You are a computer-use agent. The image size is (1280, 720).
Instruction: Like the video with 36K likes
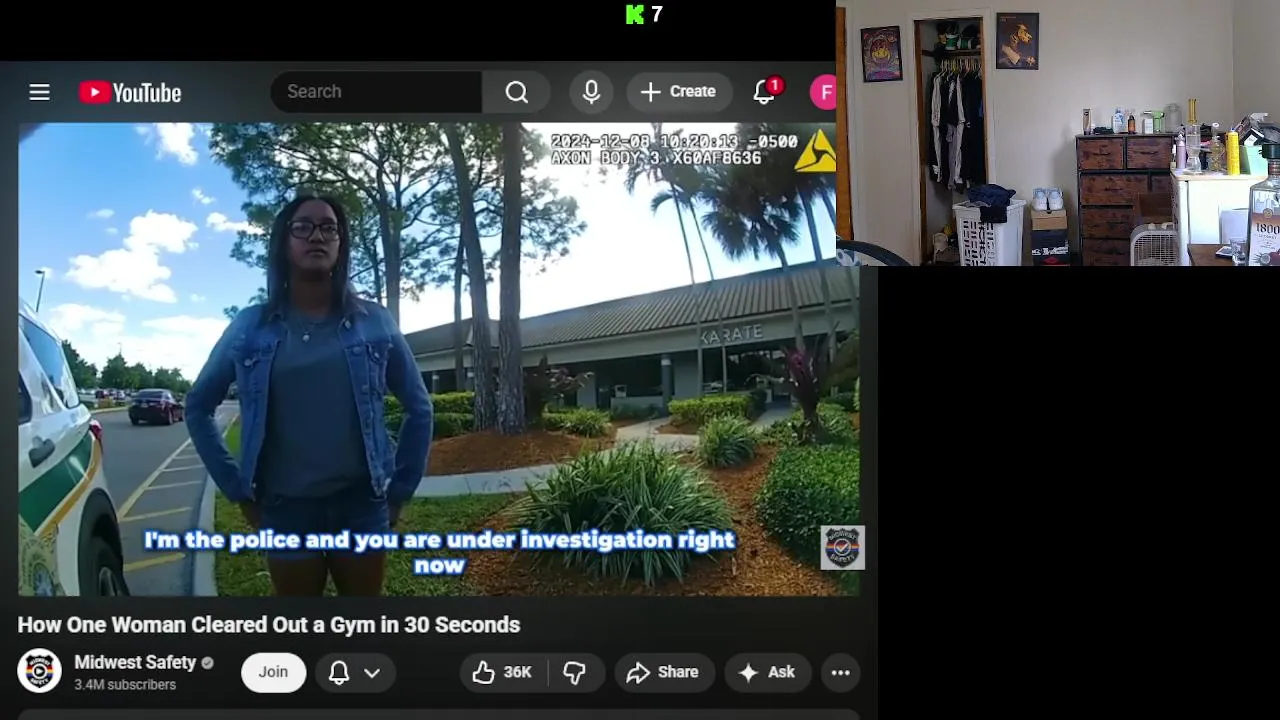502,672
